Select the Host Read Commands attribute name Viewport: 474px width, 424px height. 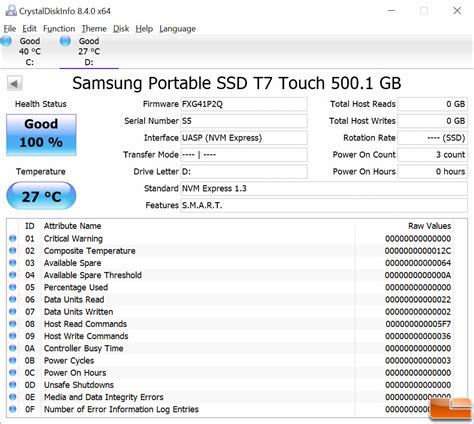pyautogui.click(x=85, y=324)
